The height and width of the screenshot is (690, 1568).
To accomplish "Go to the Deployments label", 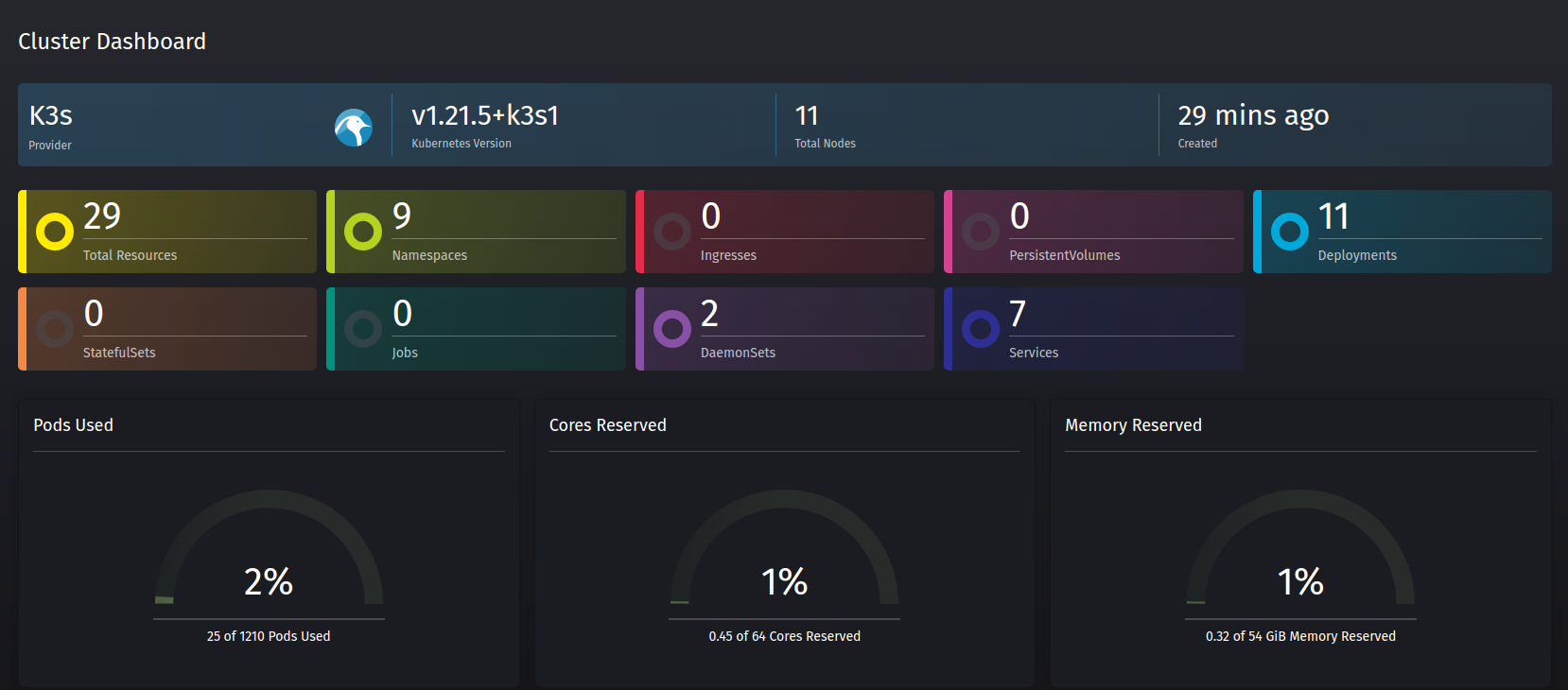I will [x=1357, y=255].
